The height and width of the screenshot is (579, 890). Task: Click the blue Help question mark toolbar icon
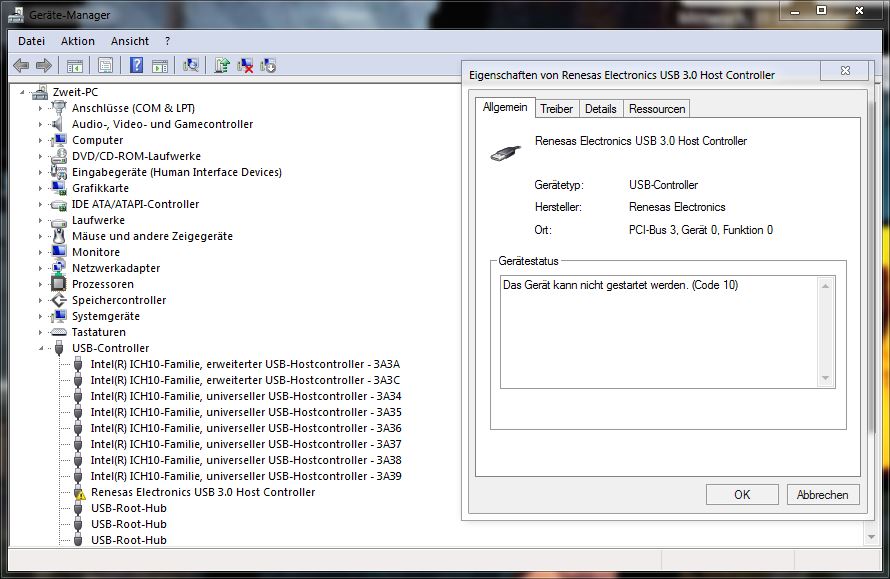pos(136,65)
